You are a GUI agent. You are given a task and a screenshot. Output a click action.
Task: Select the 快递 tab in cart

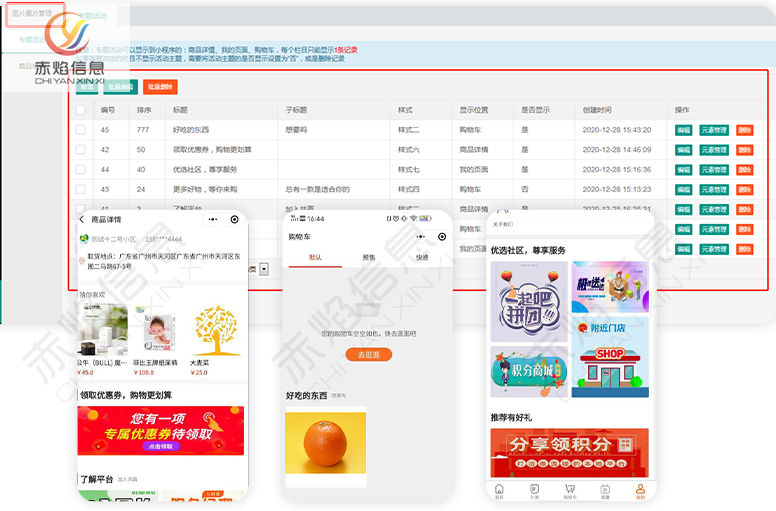click(422, 257)
